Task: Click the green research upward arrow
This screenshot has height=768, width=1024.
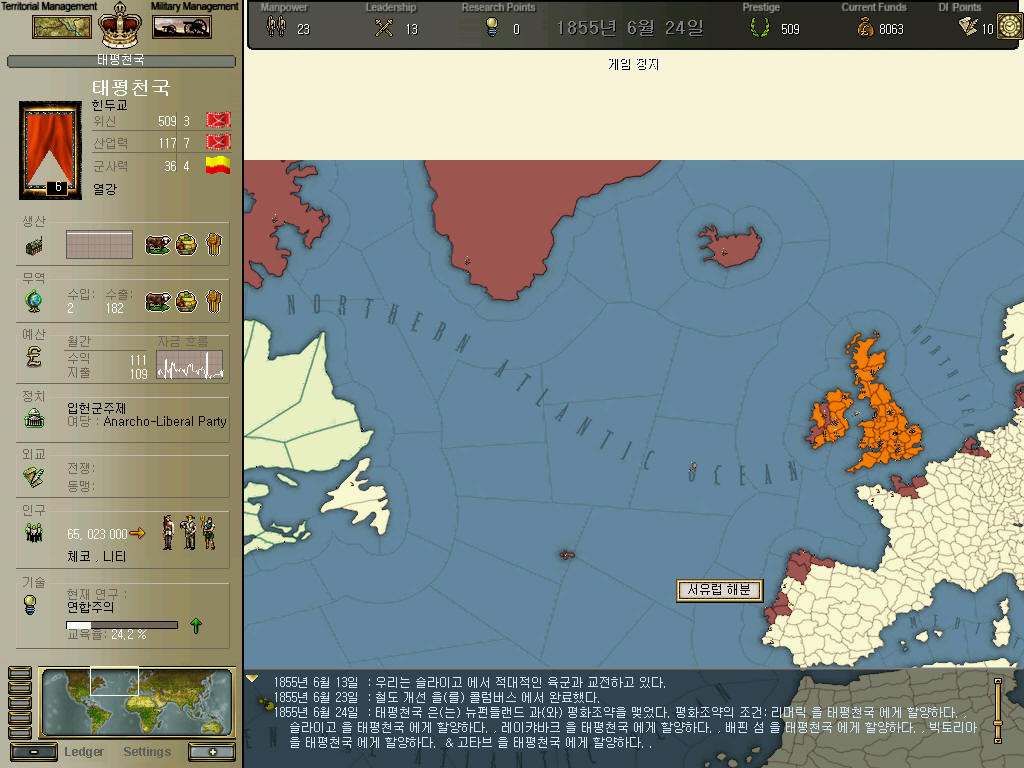Action: pos(196,626)
